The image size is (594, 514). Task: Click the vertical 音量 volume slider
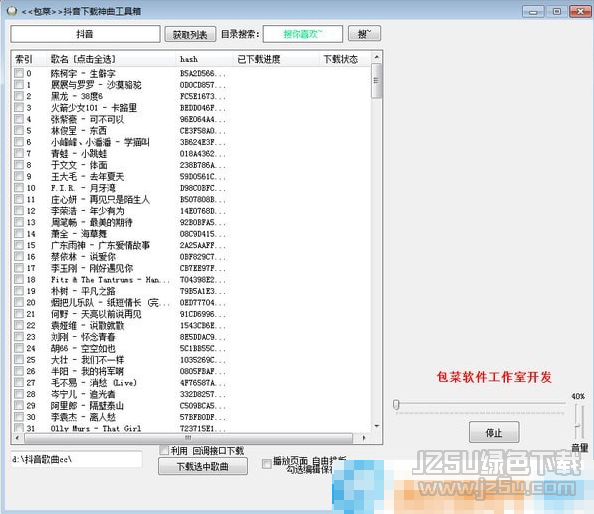tap(578, 421)
